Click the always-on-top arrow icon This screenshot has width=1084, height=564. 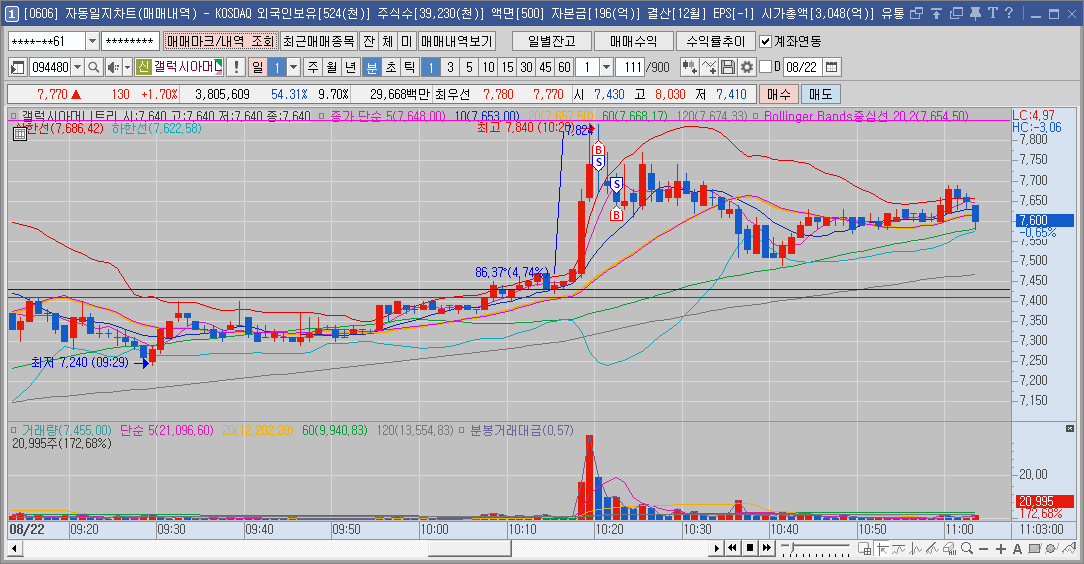click(936, 13)
